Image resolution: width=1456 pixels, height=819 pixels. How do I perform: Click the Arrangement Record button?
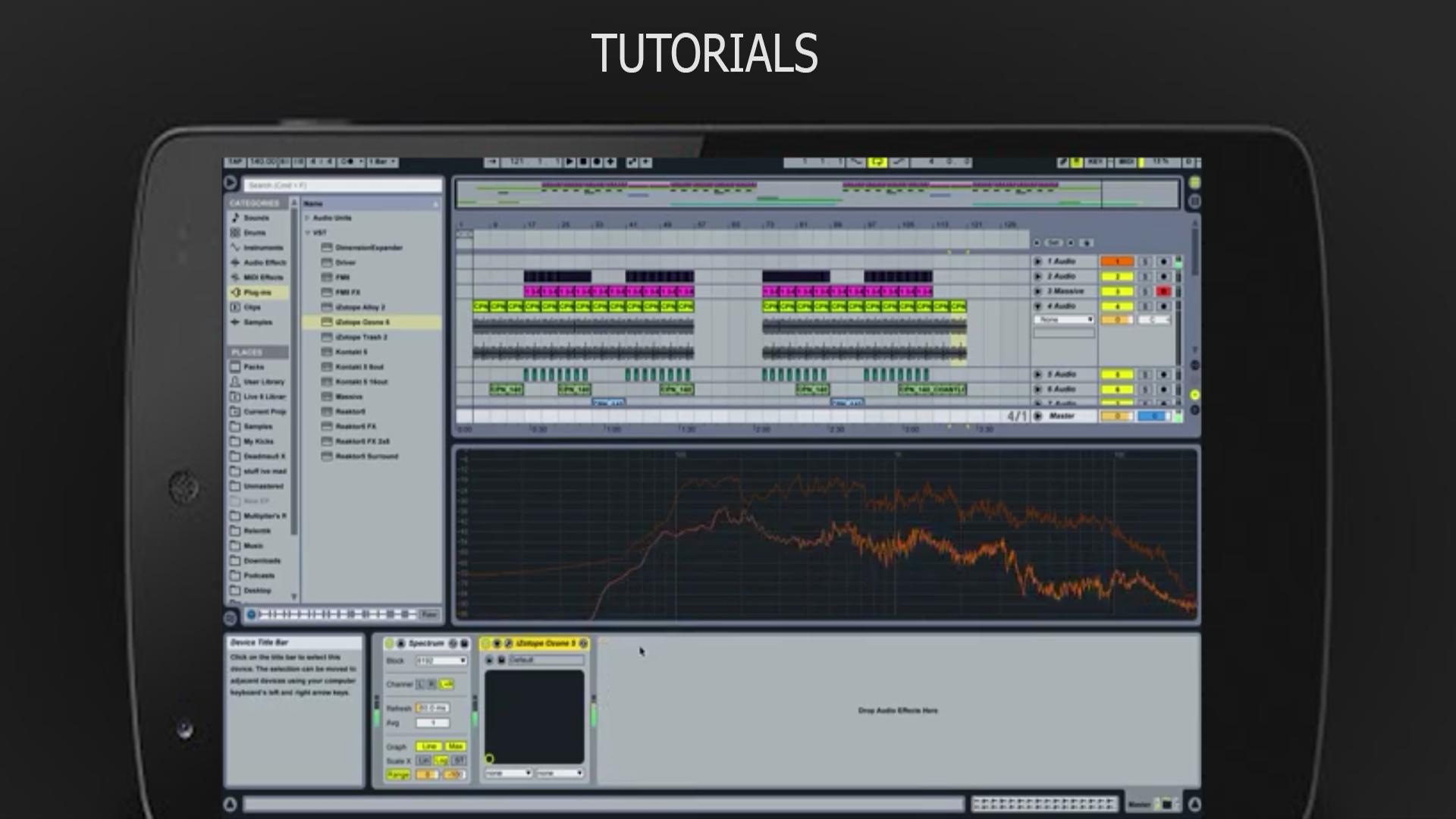[597, 162]
